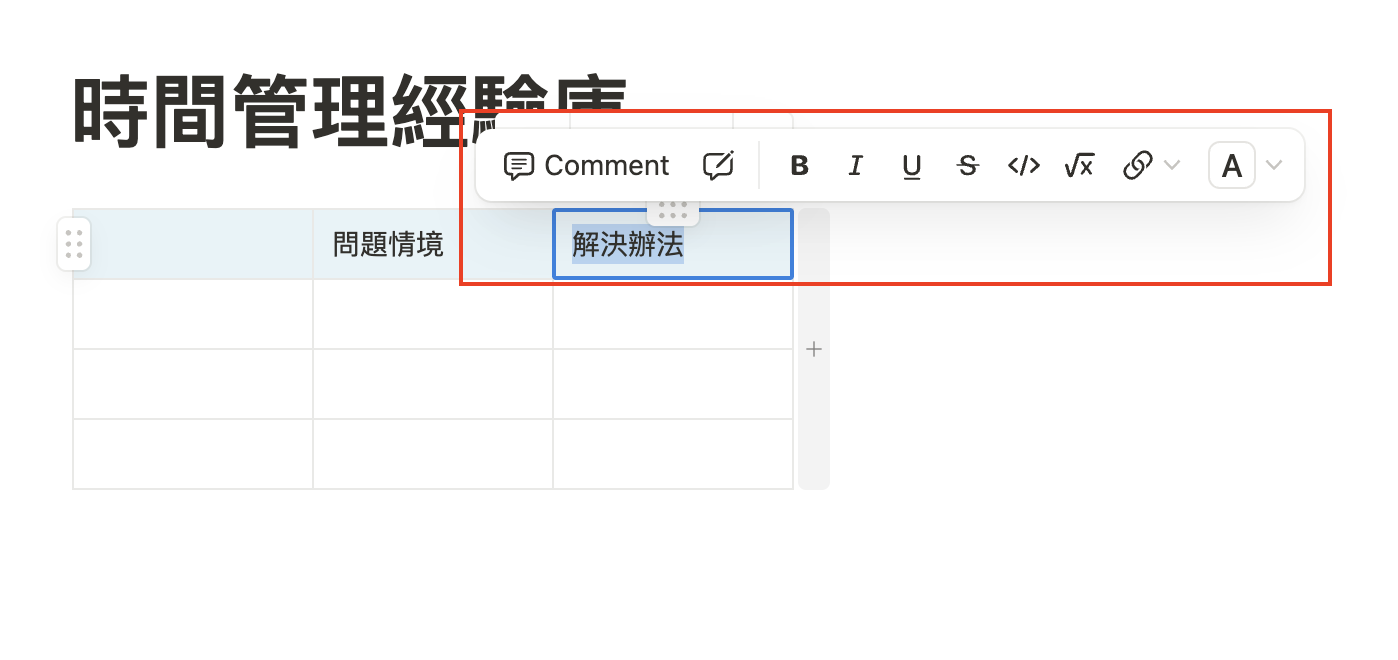Toggle bold formatting
This screenshot has height=660, width=1398.
click(x=799, y=166)
